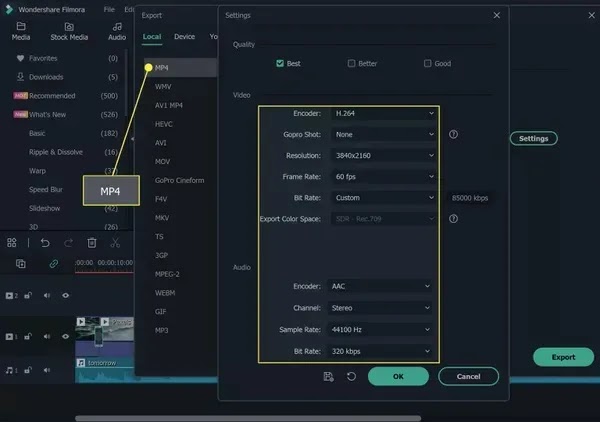Lock video track 1
Screen dimensions: 600x422
point(28,337)
